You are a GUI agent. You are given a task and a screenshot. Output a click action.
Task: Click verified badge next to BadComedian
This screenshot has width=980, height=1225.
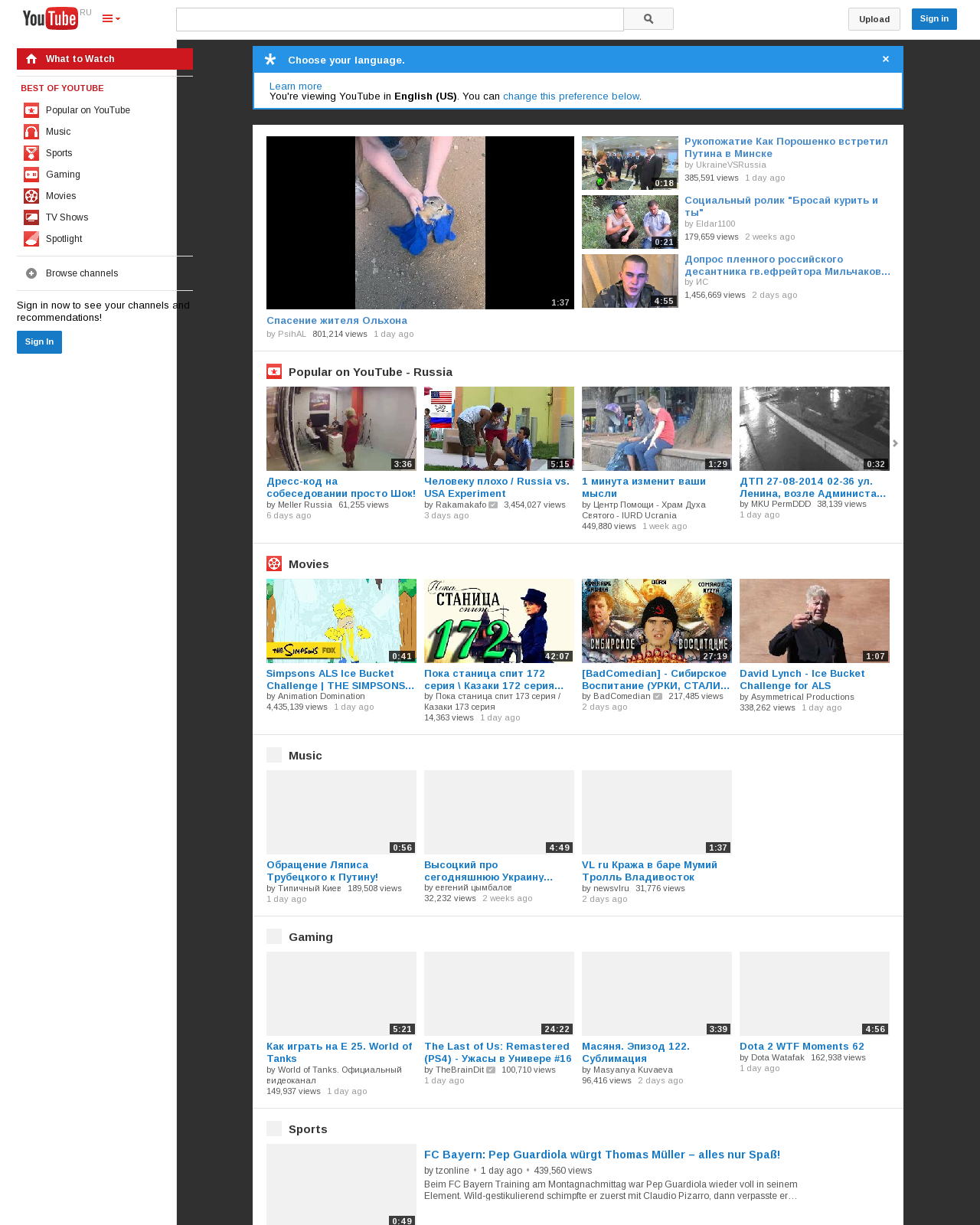tap(658, 697)
